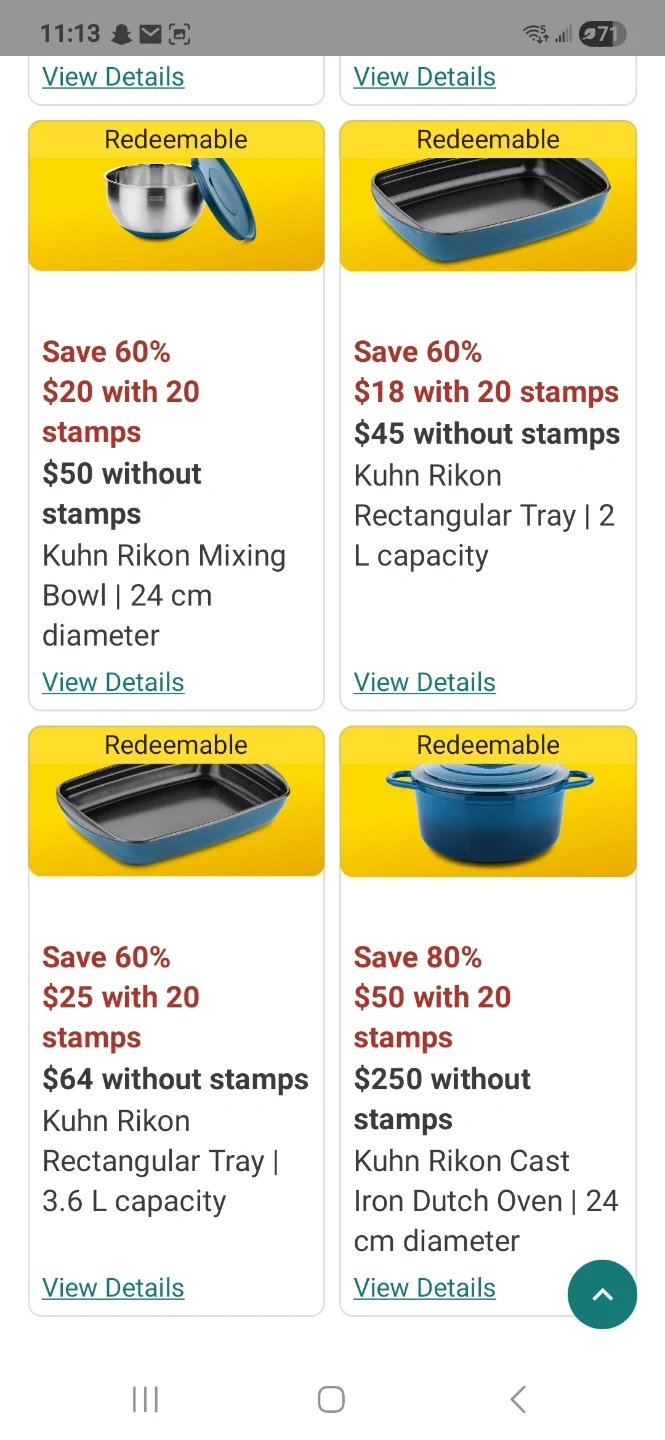
Task: Tap the scroll-to-top arrow button
Action: coord(602,1294)
